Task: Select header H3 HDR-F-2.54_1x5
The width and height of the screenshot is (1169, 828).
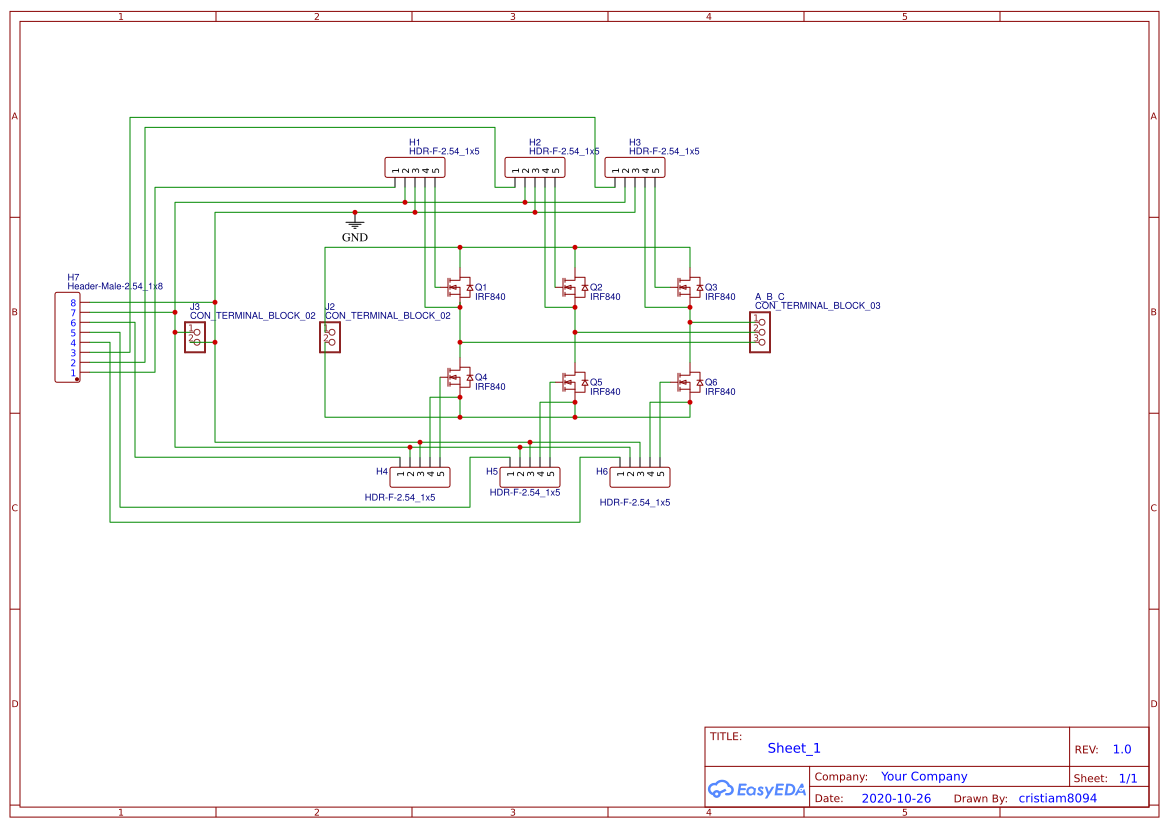Action: tap(636, 167)
